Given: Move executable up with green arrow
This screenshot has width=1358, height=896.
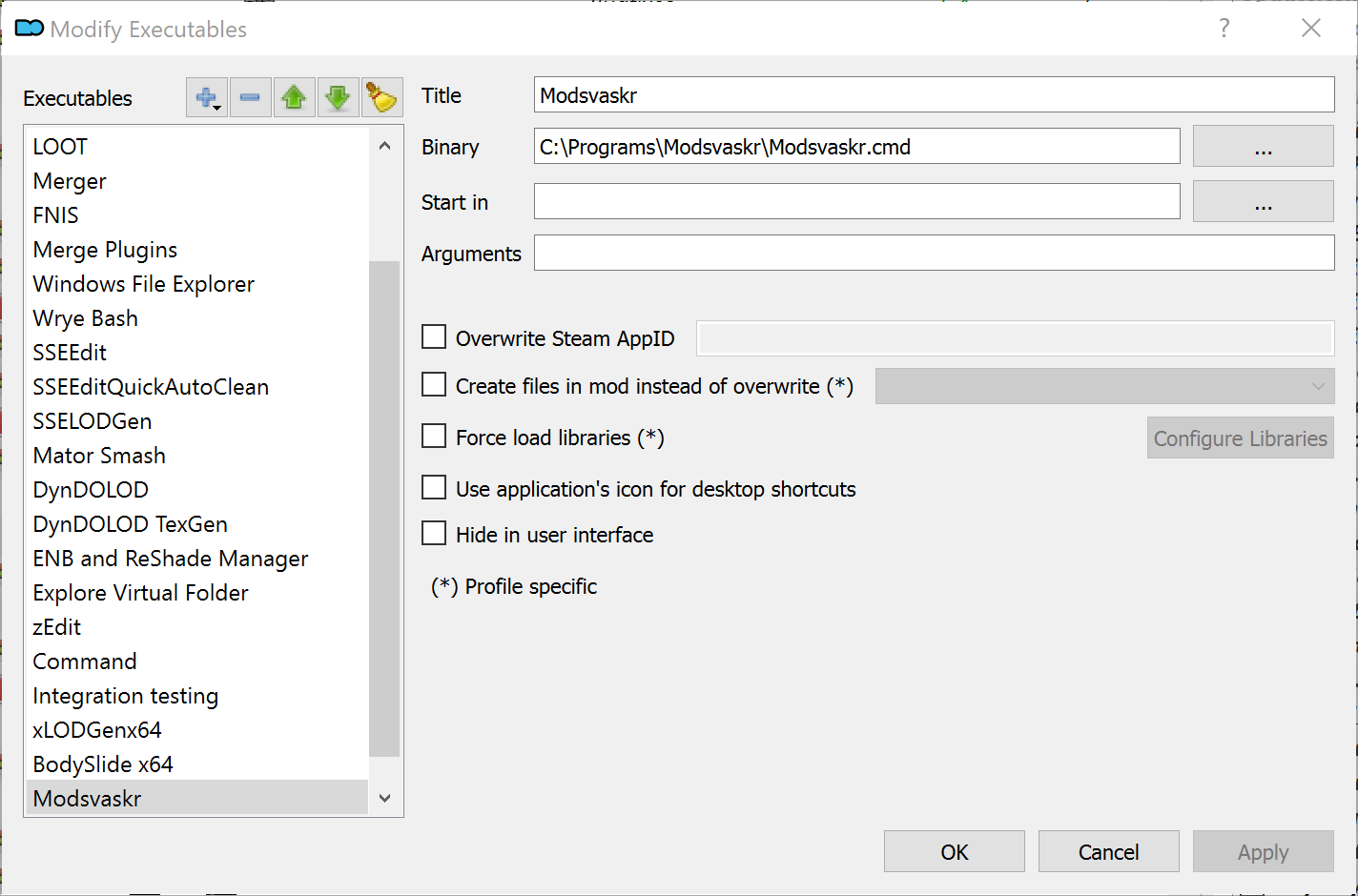Looking at the screenshot, I should coord(294,97).
